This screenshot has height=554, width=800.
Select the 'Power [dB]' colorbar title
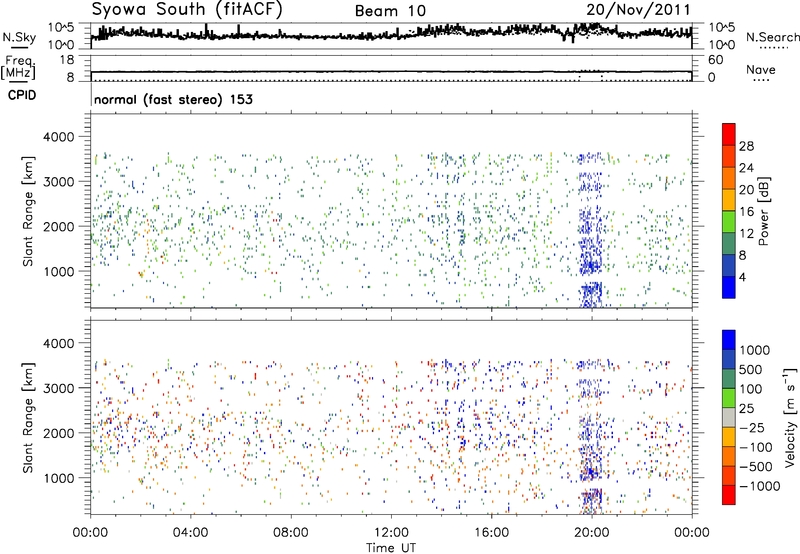764,211
